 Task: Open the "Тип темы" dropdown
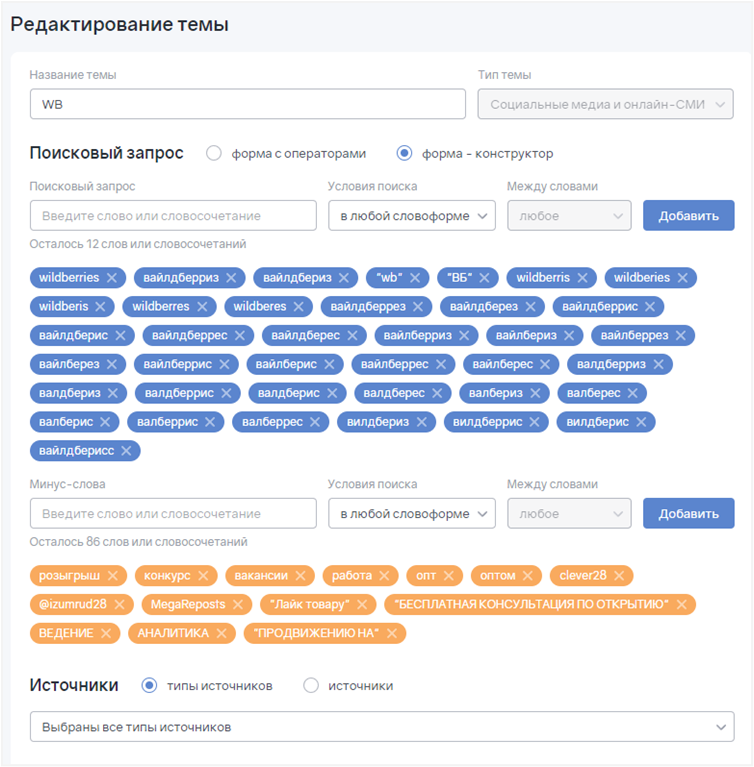click(605, 105)
